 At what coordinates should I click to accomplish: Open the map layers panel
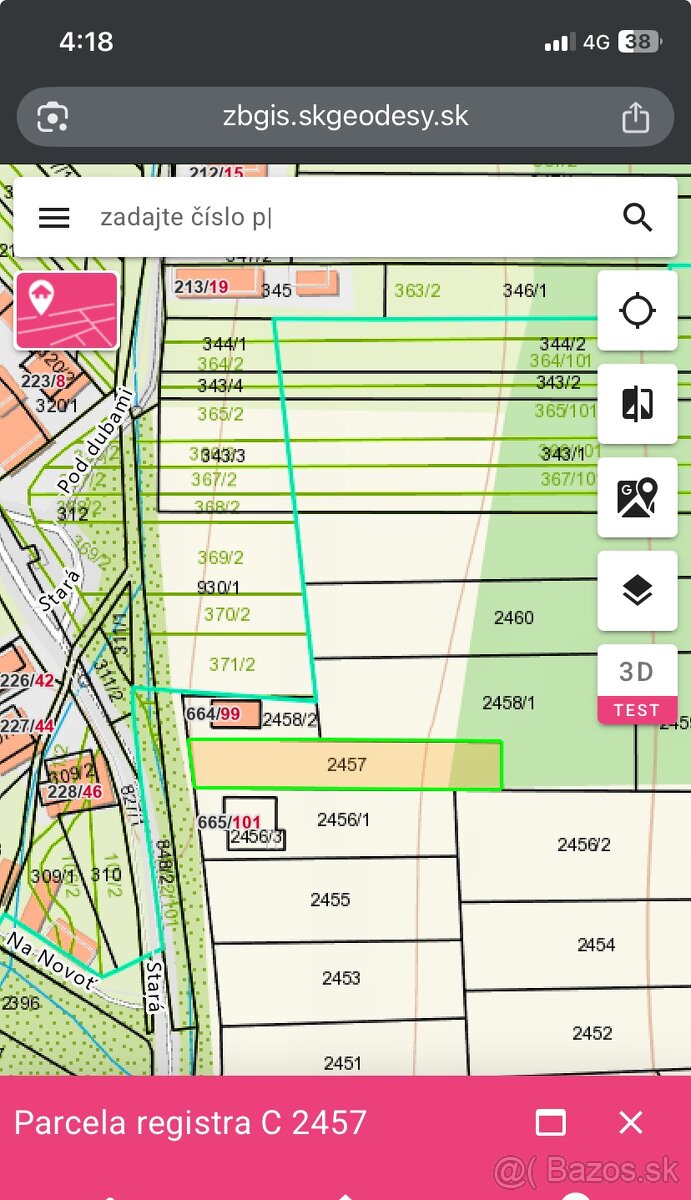(x=637, y=591)
